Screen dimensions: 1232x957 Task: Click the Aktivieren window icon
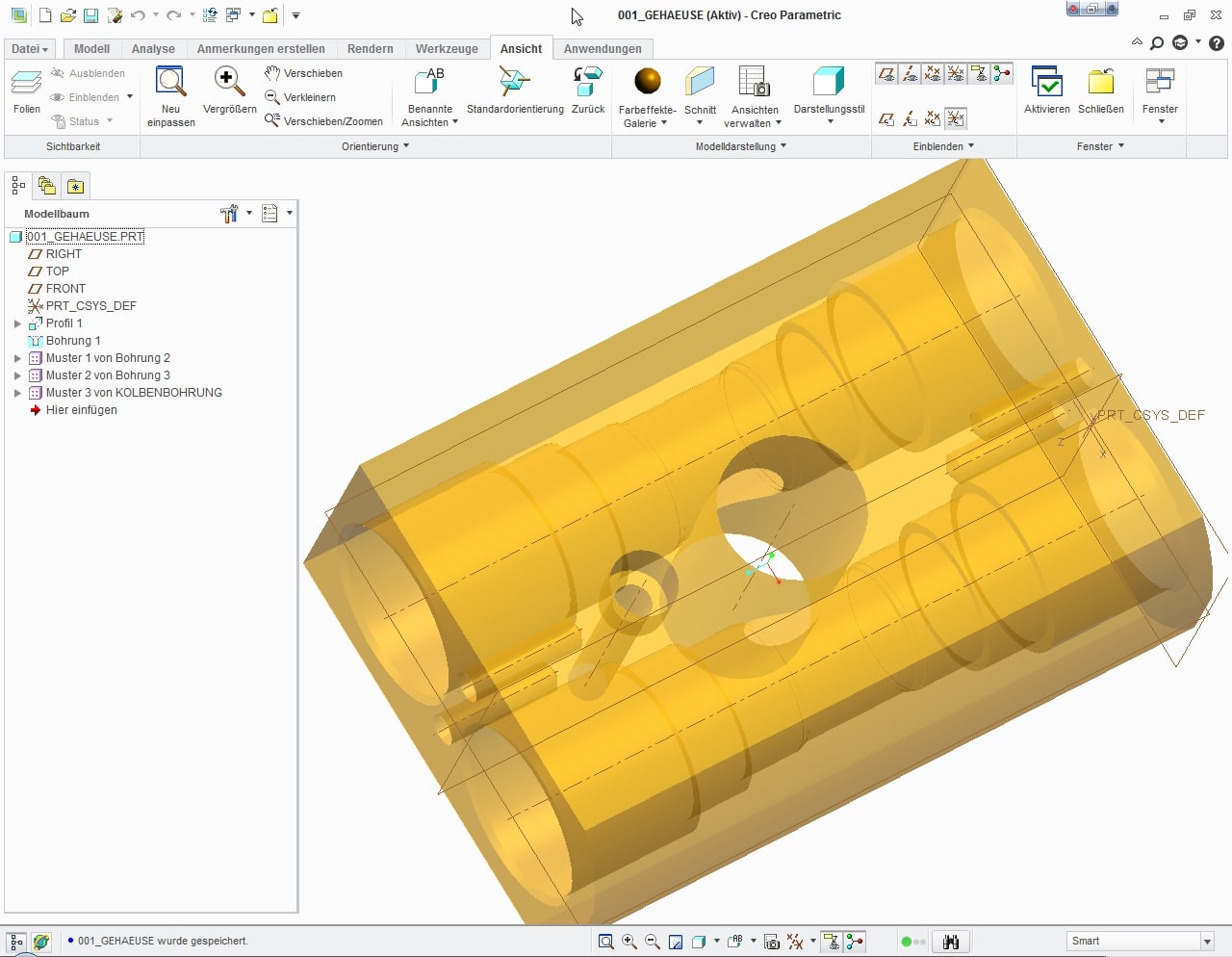(x=1046, y=84)
